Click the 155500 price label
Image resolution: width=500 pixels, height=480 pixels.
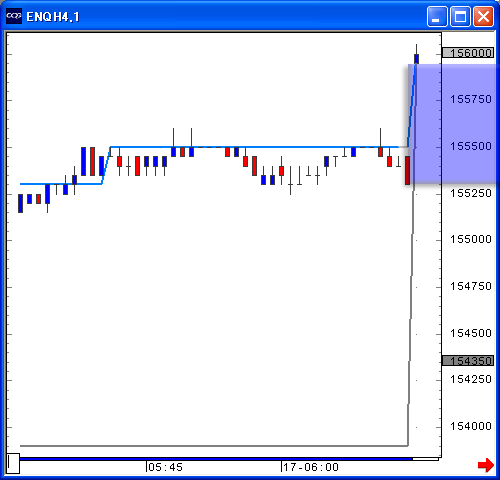(471, 146)
